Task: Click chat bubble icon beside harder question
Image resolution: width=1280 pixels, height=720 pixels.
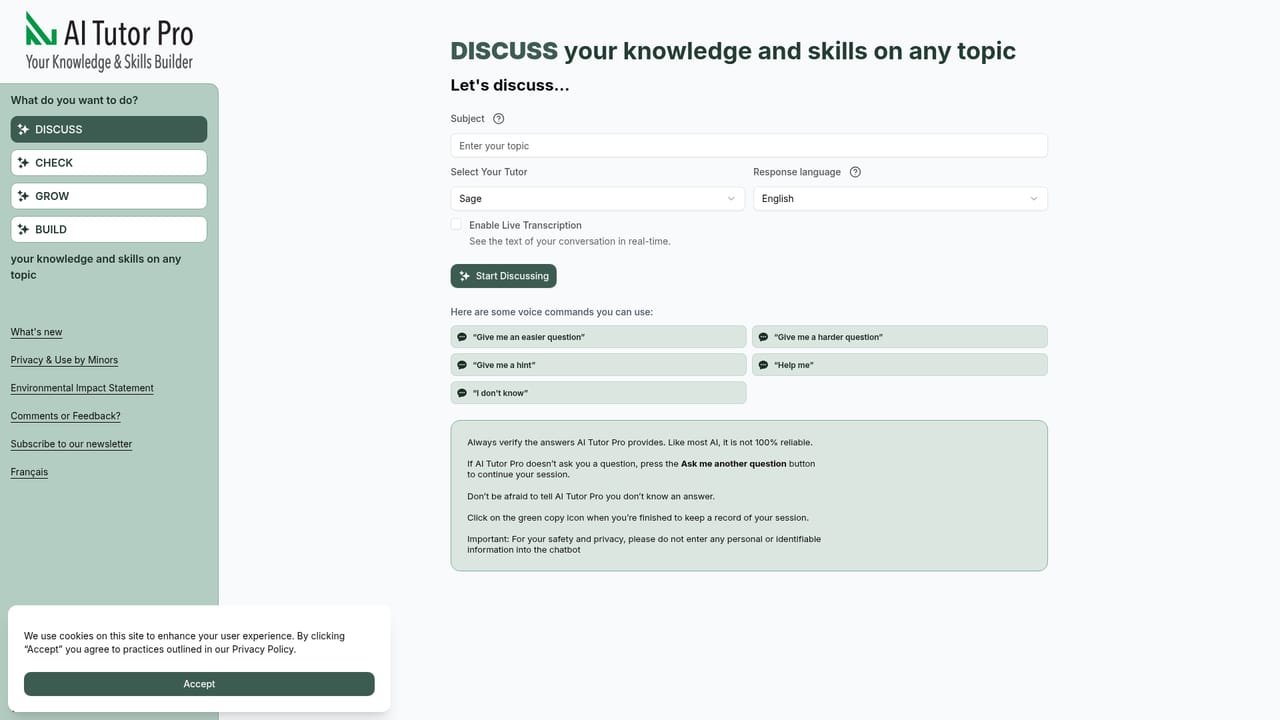Action: [763, 337]
